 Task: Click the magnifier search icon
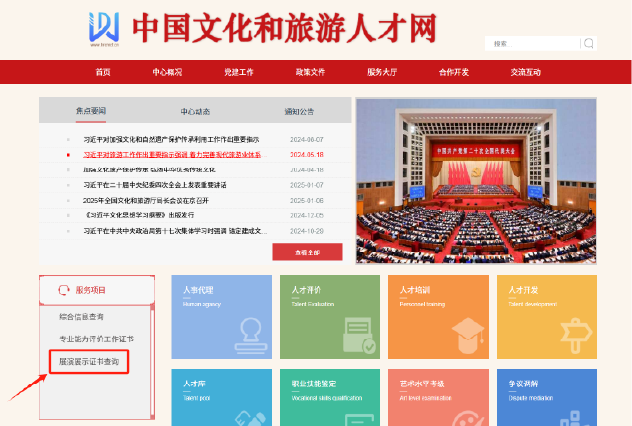tap(588, 43)
